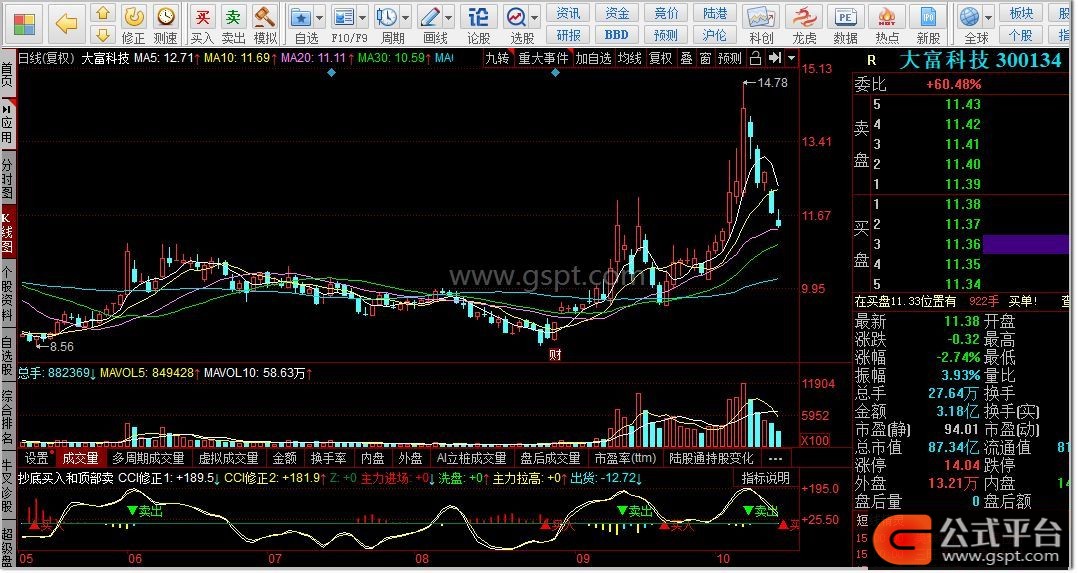Toggle 复权 price adjustment
This screenshot has height=573, width=1078.
pyautogui.click(x=661, y=58)
